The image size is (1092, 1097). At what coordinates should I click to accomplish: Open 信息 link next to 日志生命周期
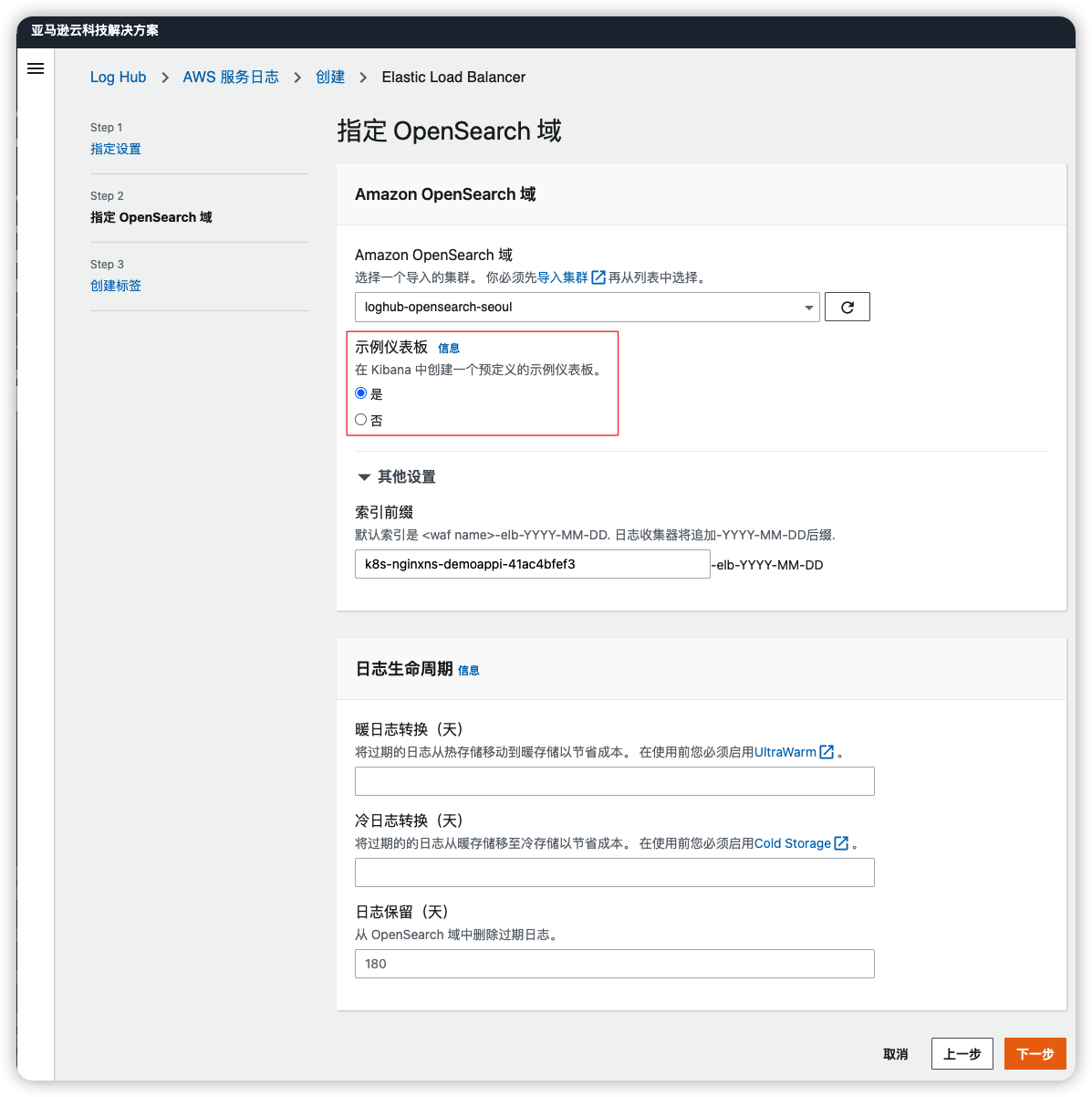coord(469,671)
